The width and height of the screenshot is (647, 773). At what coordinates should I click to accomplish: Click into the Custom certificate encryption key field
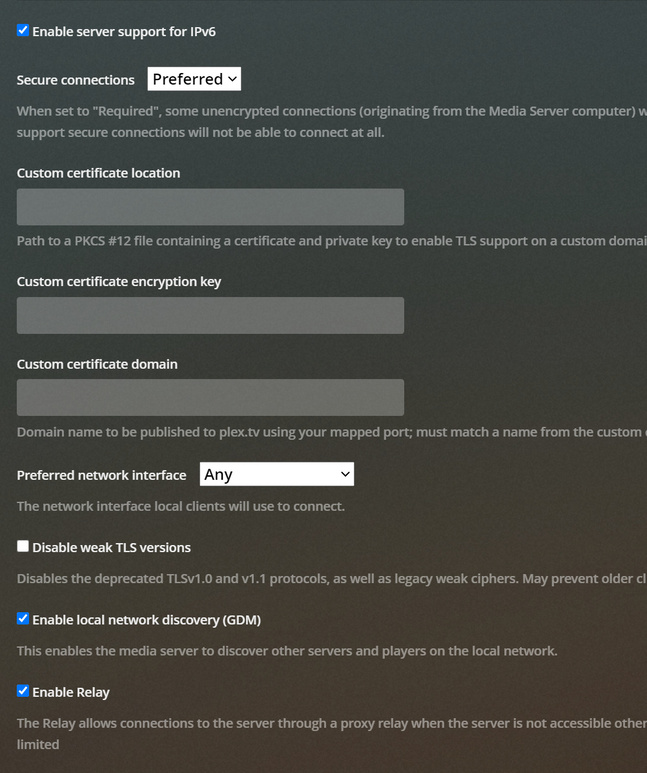pos(210,315)
